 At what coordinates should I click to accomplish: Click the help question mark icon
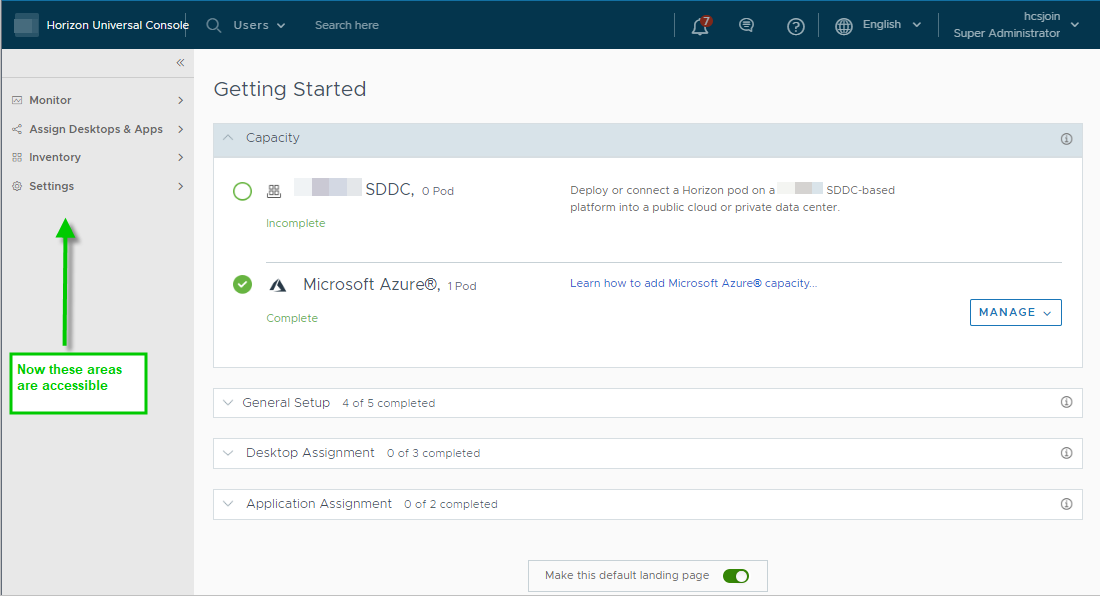pyautogui.click(x=796, y=27)
